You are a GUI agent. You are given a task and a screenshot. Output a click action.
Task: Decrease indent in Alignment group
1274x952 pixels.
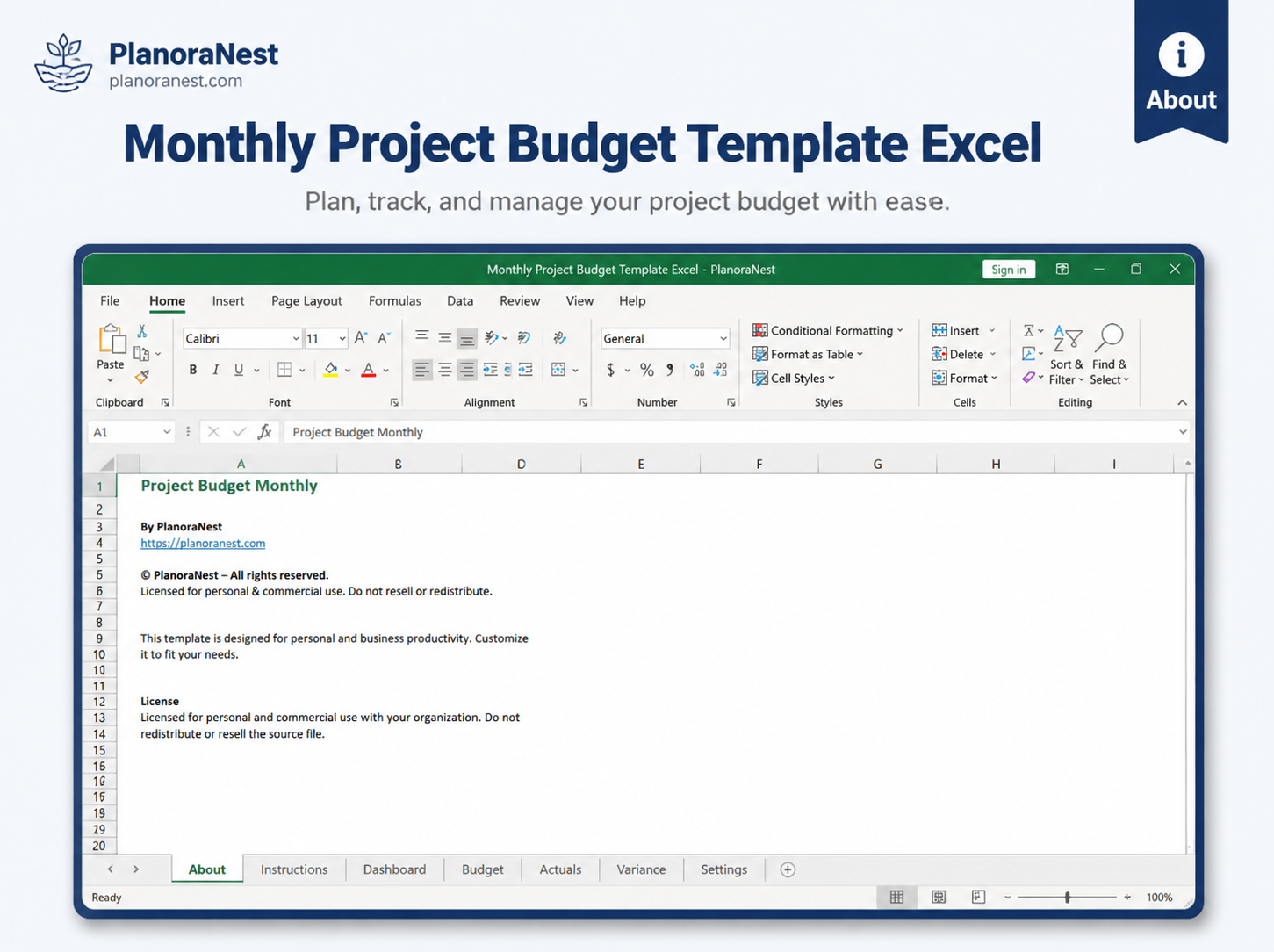point(490,370)
